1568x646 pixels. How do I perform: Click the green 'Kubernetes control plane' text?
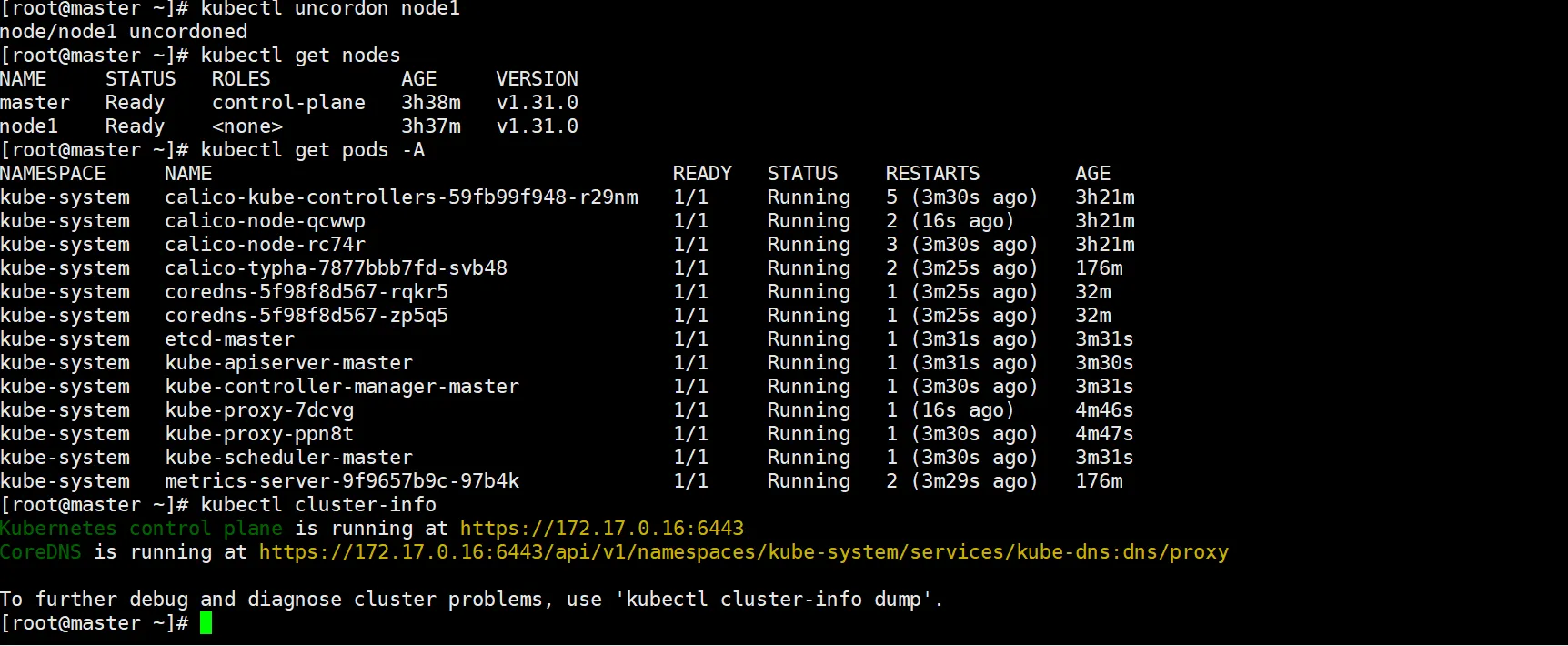tap(141, 529)
